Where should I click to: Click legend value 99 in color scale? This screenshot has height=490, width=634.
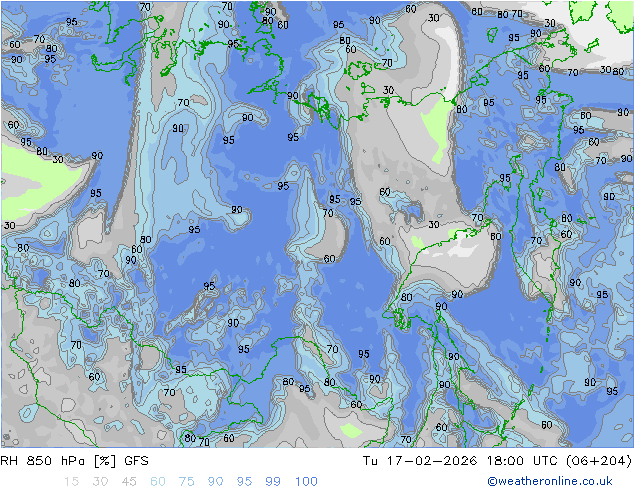pyautogui.click(x=273, y=482)
